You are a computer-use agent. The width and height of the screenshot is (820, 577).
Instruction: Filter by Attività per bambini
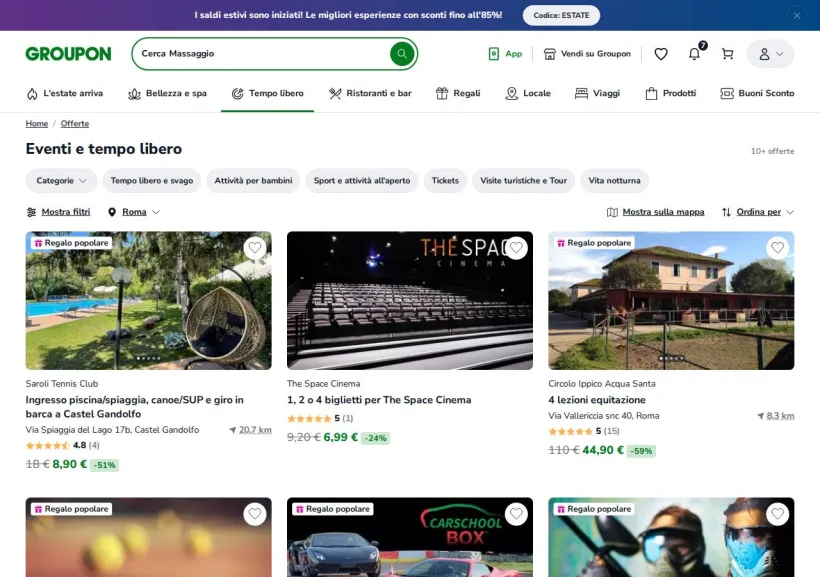click(x=253, y=180)
